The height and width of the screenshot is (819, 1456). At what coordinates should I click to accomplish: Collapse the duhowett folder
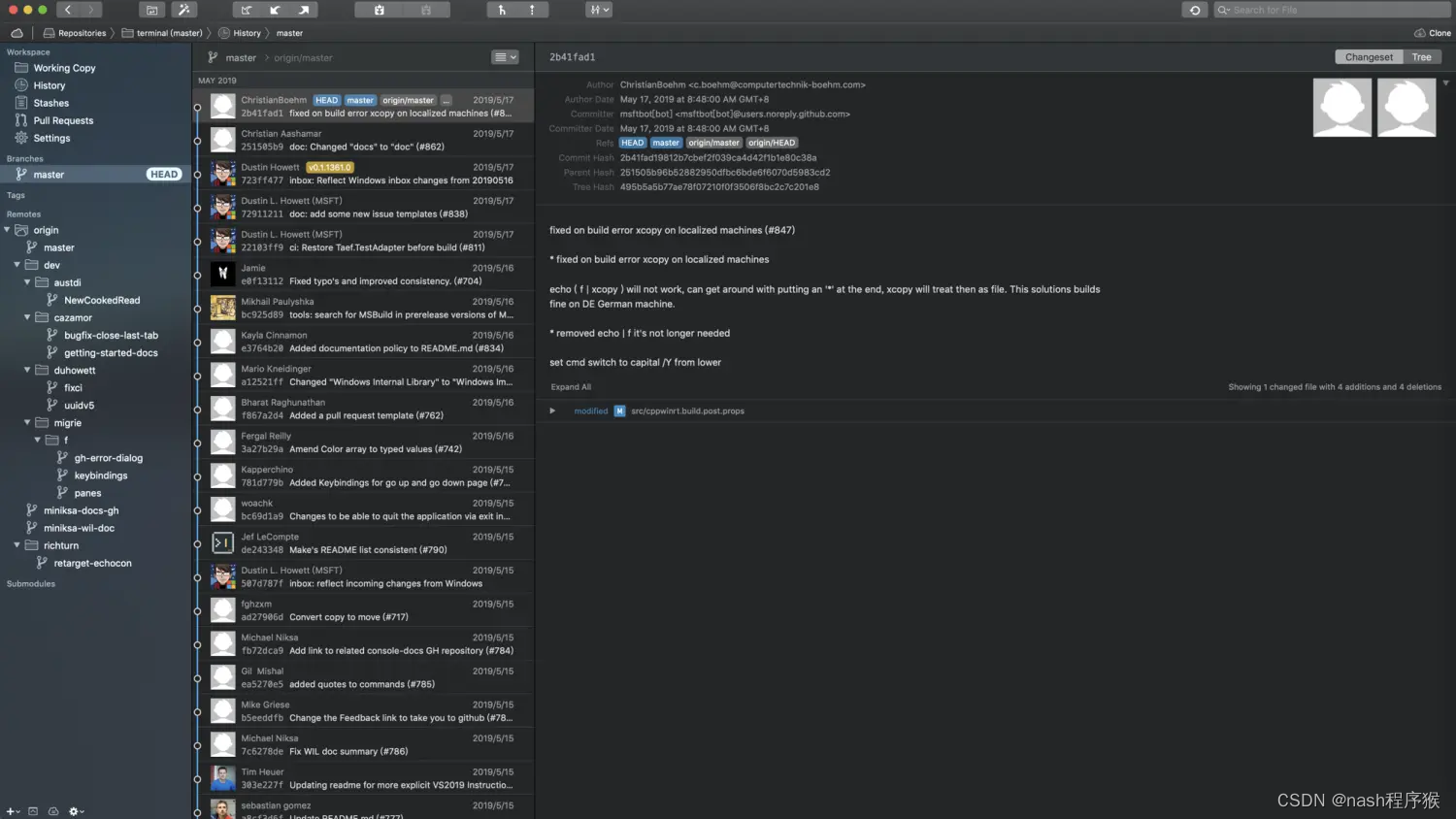pyautogui.click(x=27, y=370)
